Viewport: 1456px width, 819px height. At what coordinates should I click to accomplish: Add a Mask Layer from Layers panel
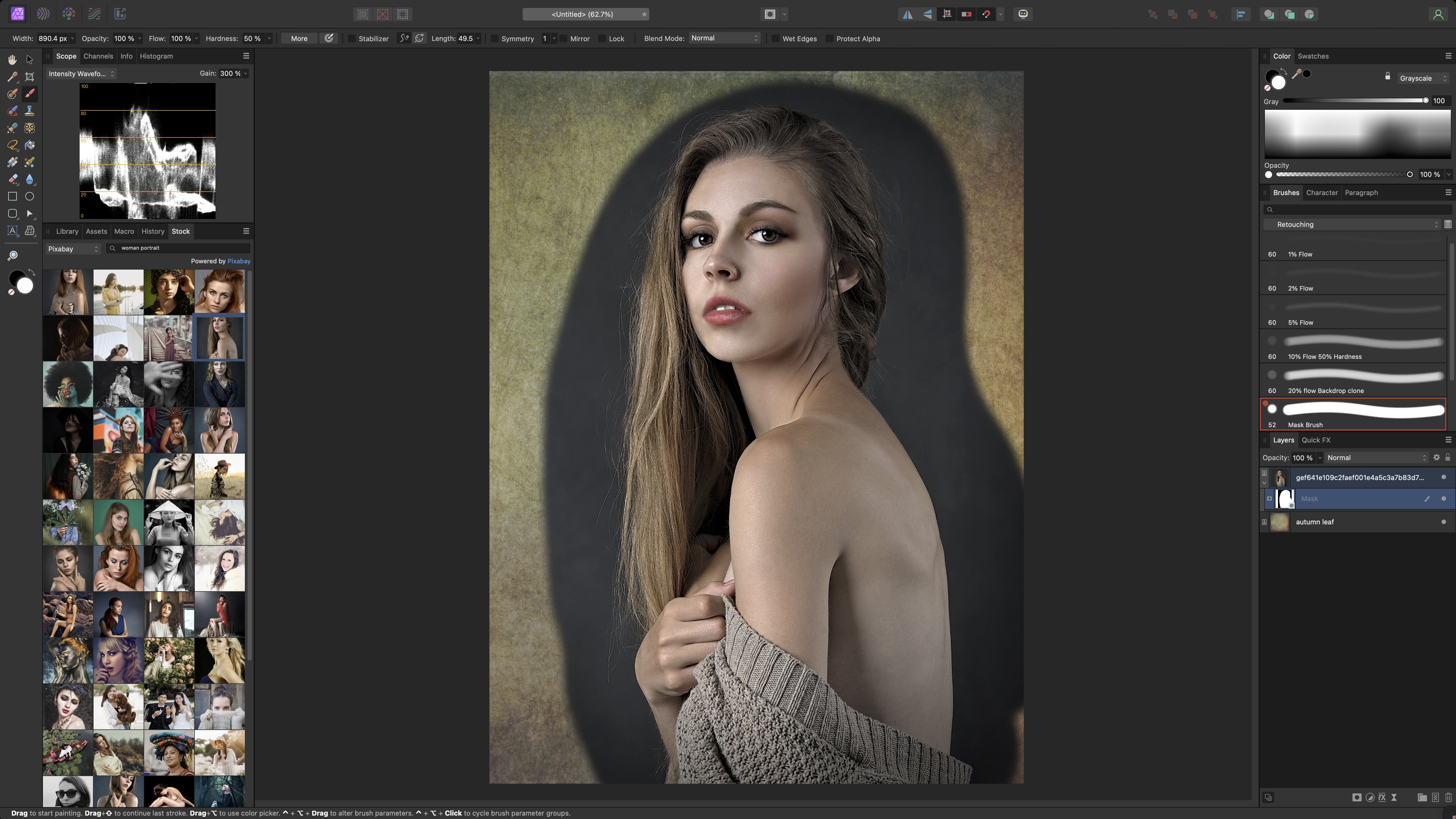(1356, 797)
